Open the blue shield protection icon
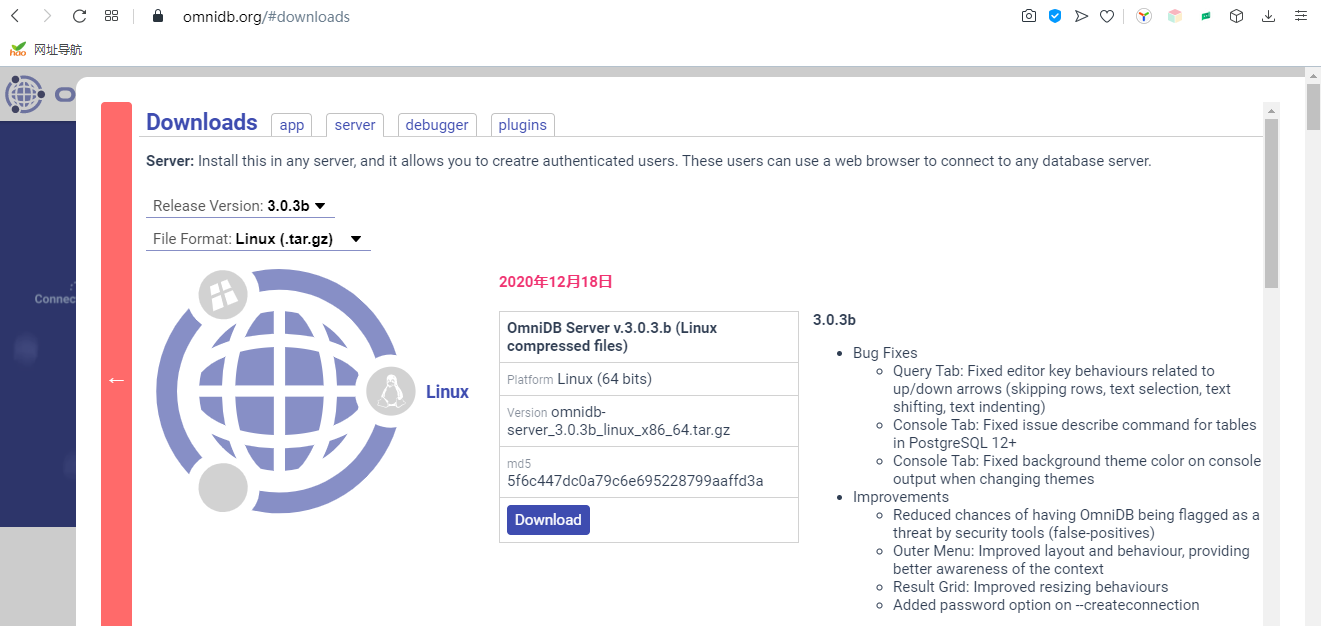The height and width of the screenshot is (626, 1321). (1054, 16)
